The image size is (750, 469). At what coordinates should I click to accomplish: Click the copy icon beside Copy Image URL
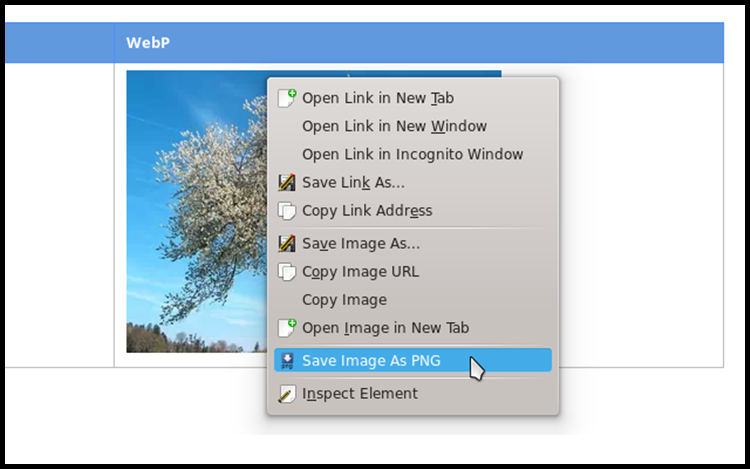pyautogui.click(x=287, y=272)
